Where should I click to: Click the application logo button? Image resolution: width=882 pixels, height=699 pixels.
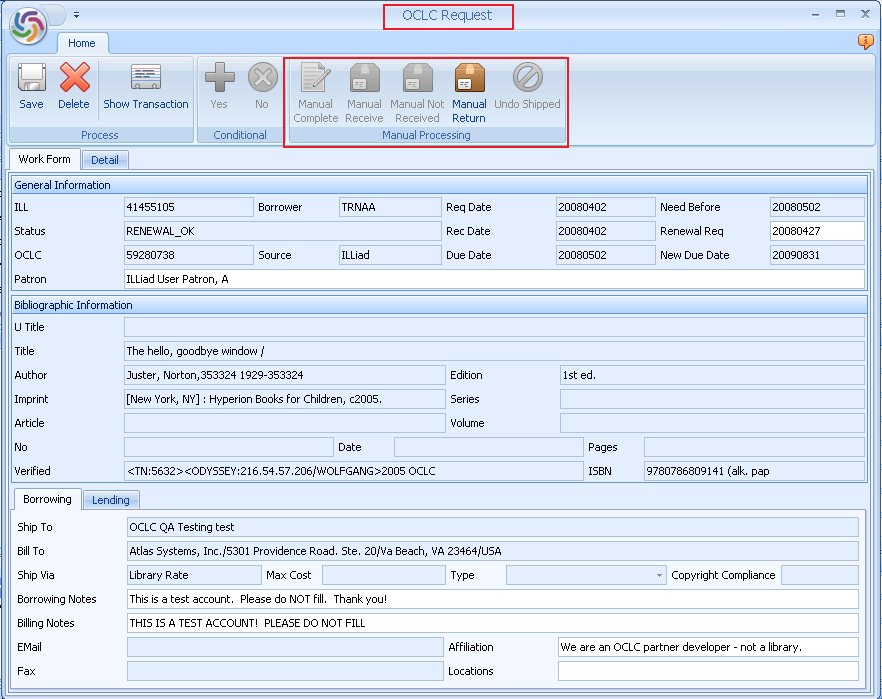coord(26,24)
